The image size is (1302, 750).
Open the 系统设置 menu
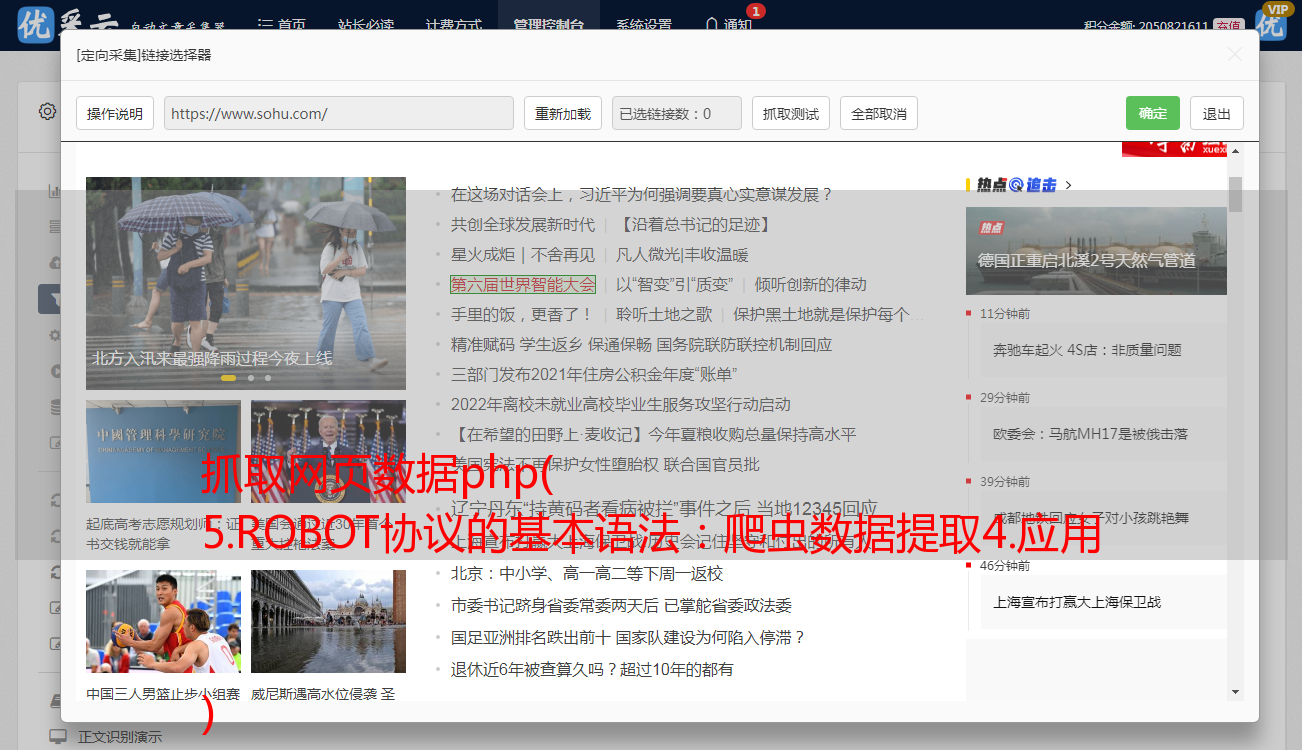point(643,24)
